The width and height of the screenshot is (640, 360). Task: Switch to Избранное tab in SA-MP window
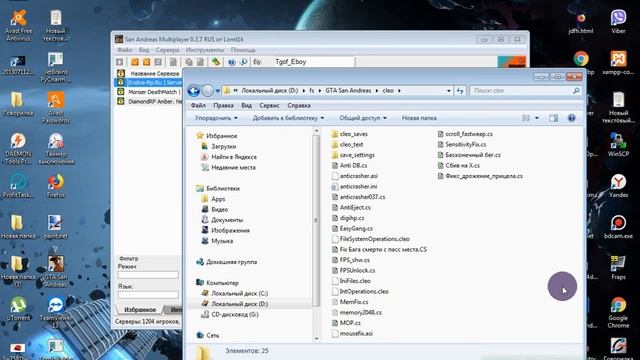coord(140,310)
